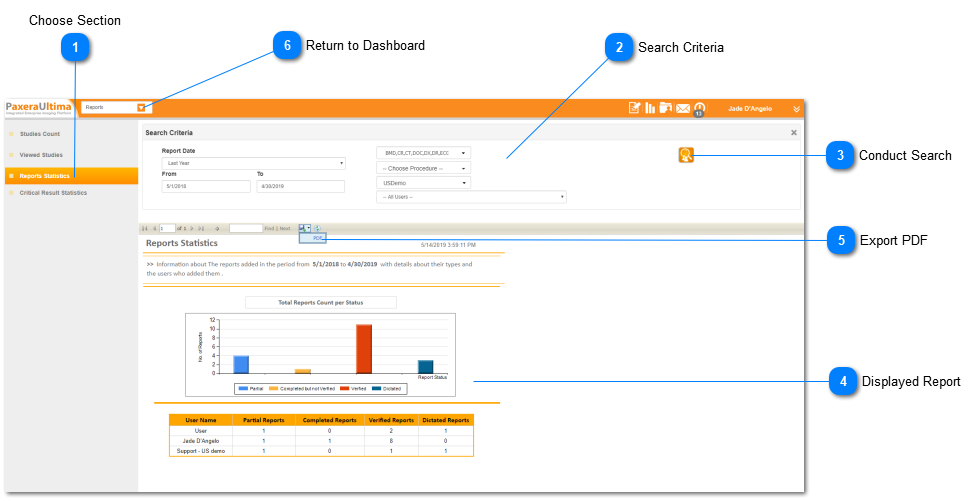Click the From date field
The height and width of the screenshot is (501, 977).
(206, 186)
